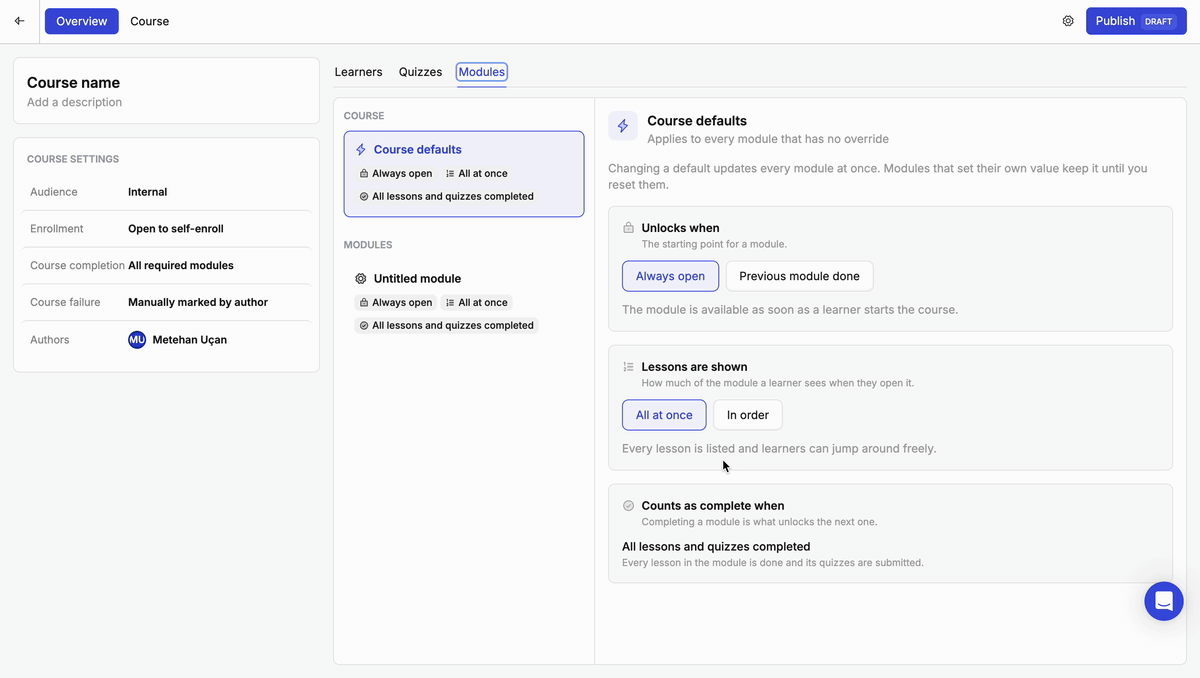Click Always open chip under Untitled module

click(396, 303)
